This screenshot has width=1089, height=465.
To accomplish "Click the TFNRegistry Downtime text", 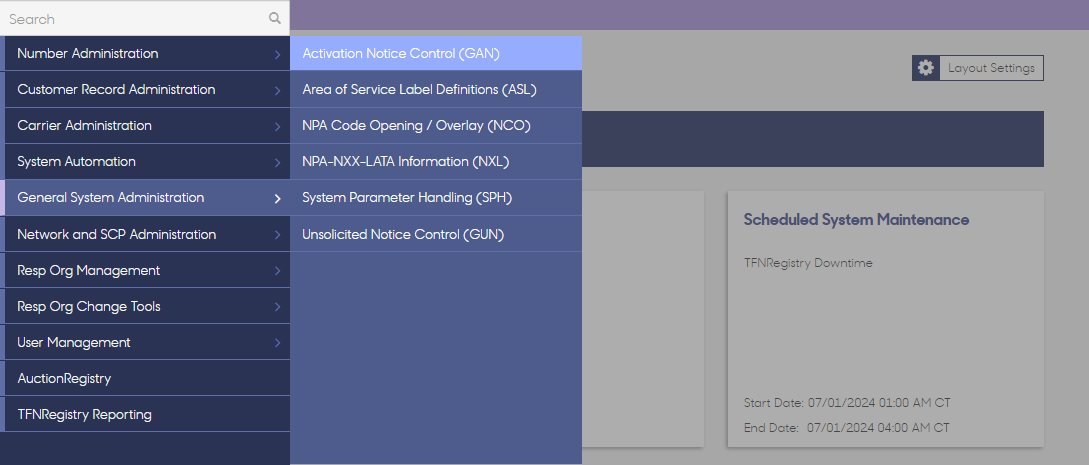I will [808, 263].
